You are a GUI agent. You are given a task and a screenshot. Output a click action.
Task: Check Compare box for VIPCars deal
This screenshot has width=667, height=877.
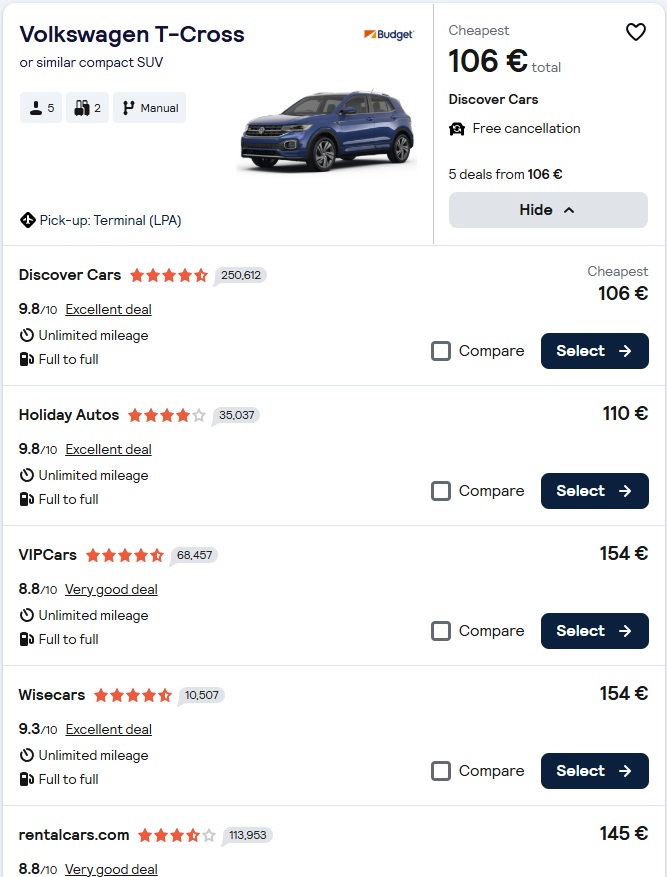[441, 631]
